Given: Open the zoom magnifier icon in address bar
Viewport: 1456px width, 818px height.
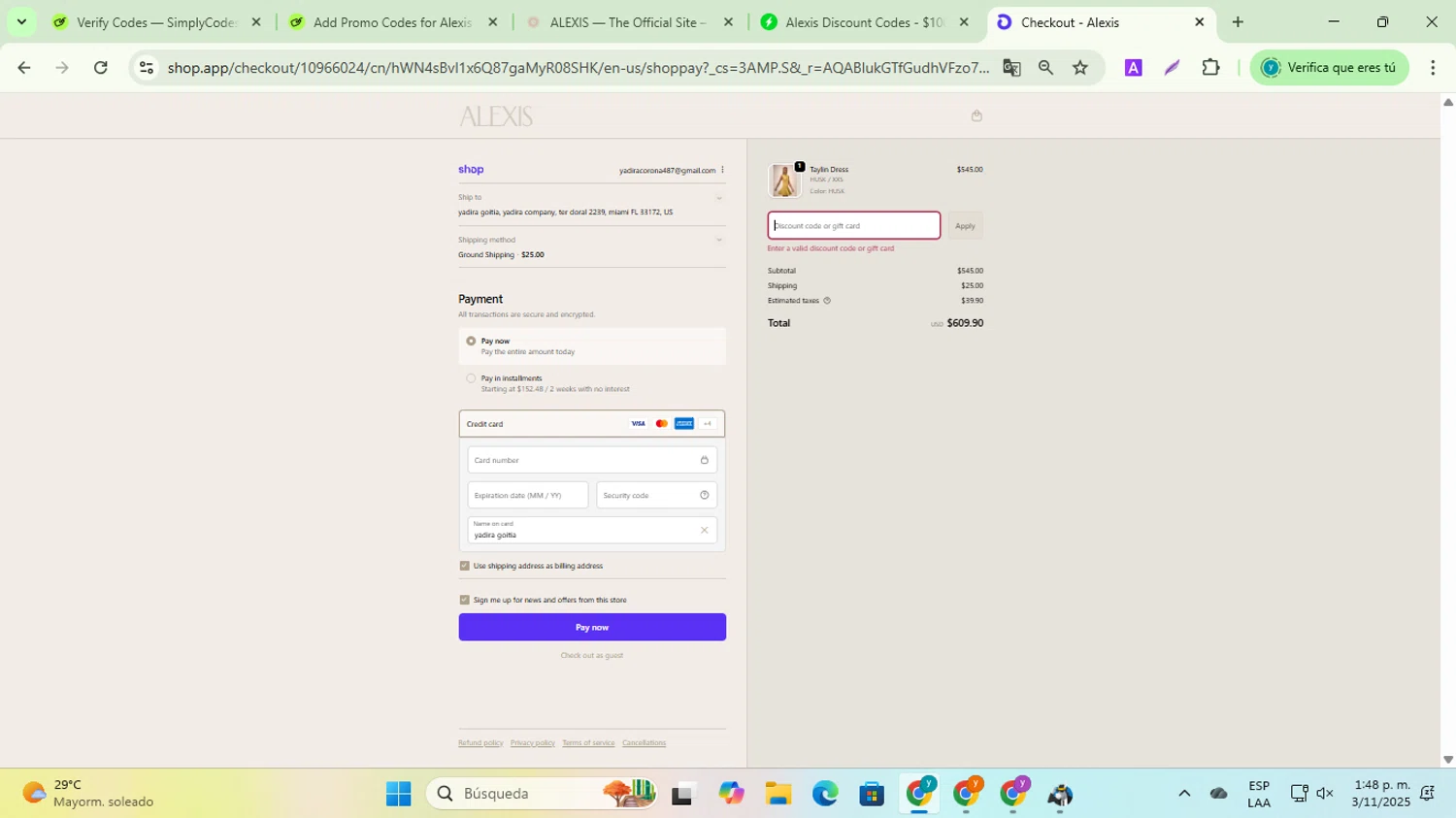Looking at the screenshot, I should [x=1045, y=67].
